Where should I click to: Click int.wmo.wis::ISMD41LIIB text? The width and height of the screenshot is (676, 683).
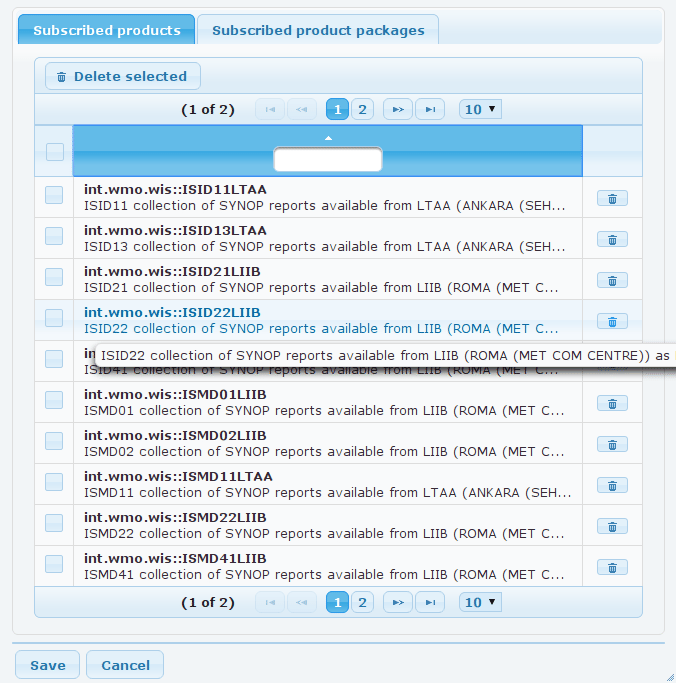click(175, 558)
